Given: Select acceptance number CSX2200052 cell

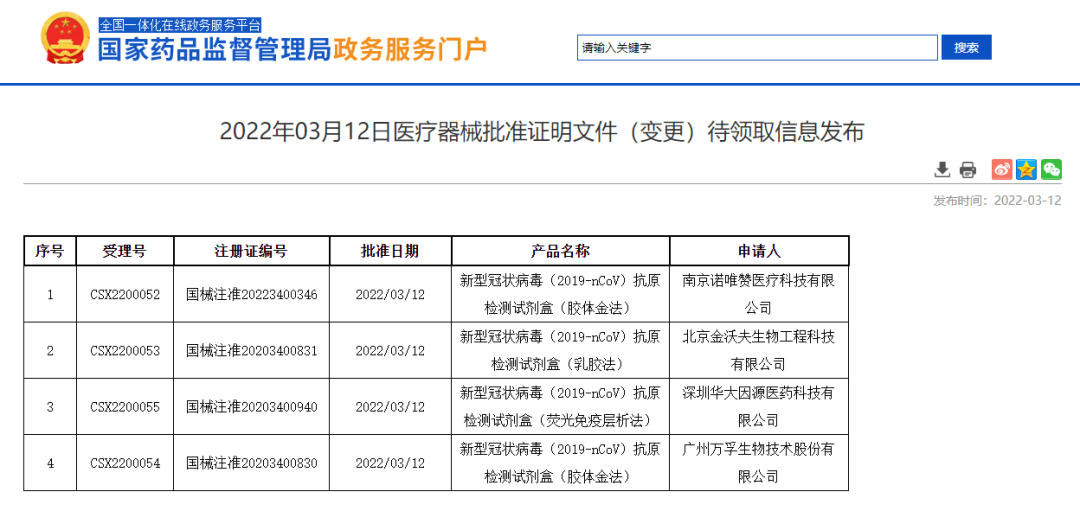Looking at the screenshot, I should coord(125,294).
